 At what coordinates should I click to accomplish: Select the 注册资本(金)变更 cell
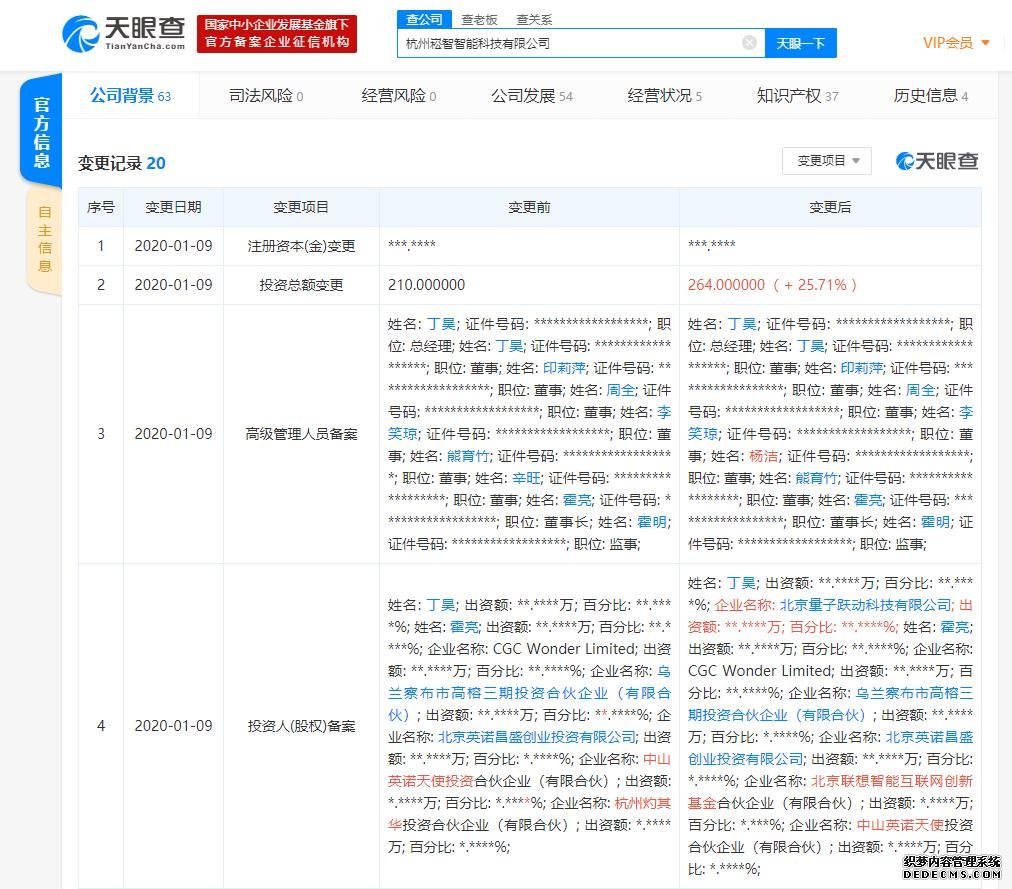coord(301,246)
